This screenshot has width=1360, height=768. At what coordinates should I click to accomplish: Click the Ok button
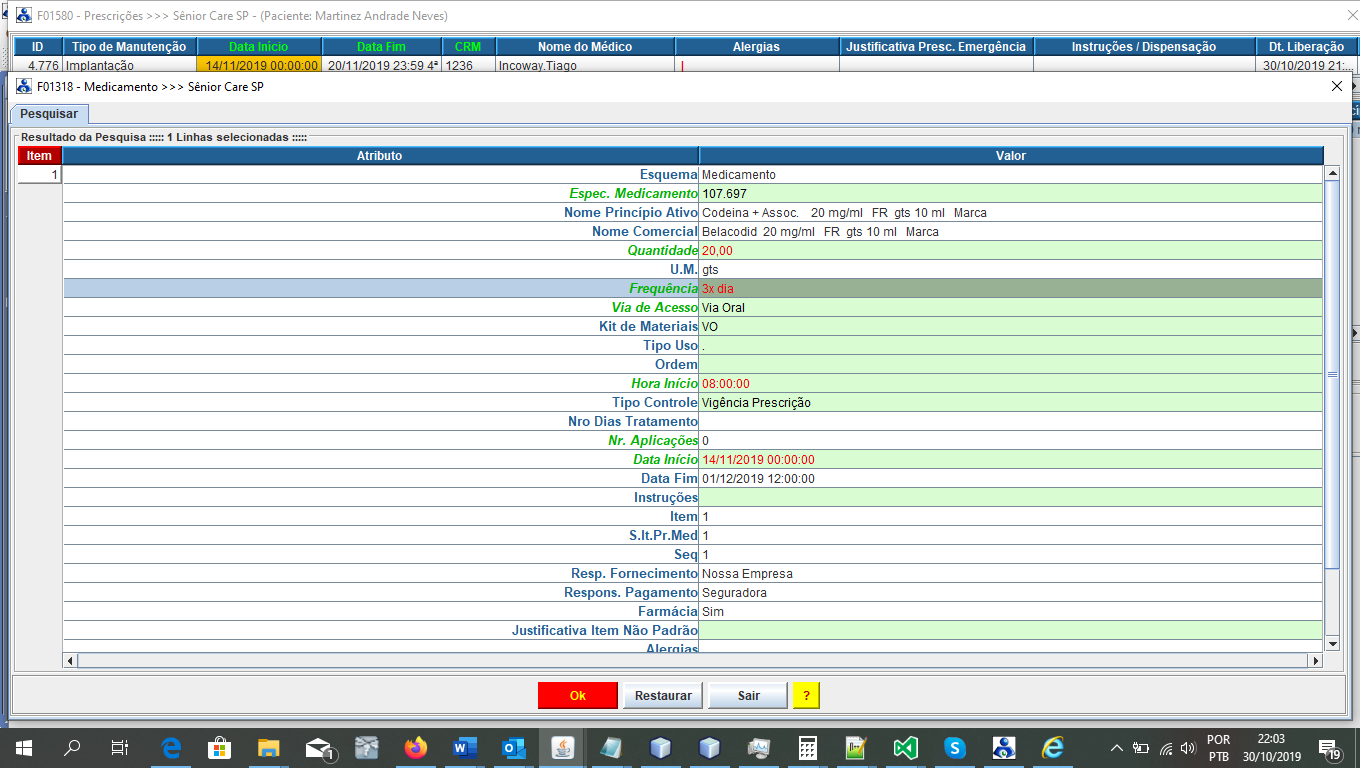click(577, 695)
